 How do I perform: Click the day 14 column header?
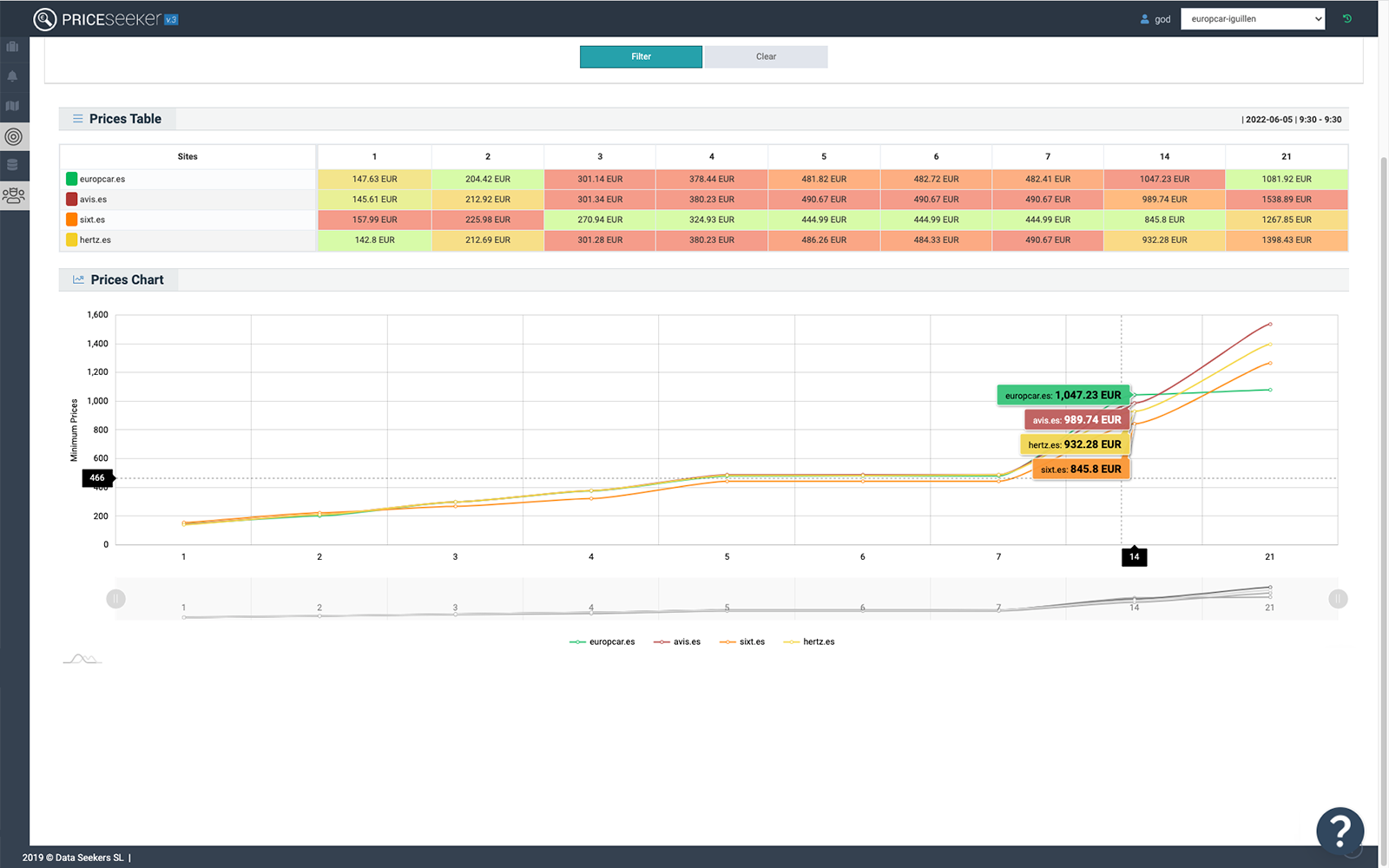[x=1164, y=156]
